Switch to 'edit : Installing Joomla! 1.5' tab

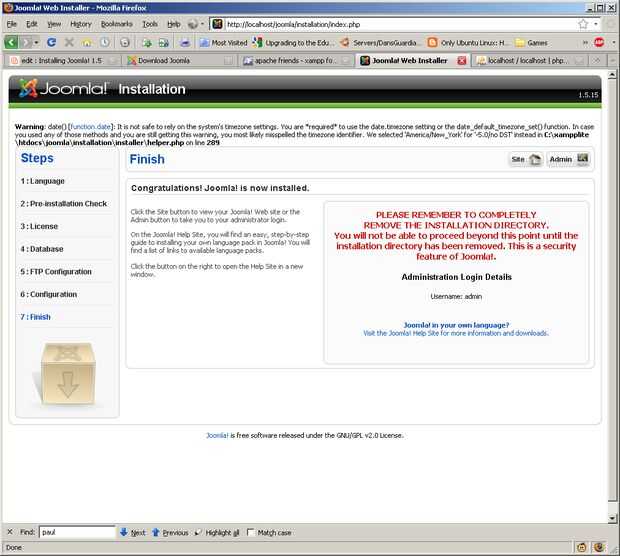click(x=62, y=61)
